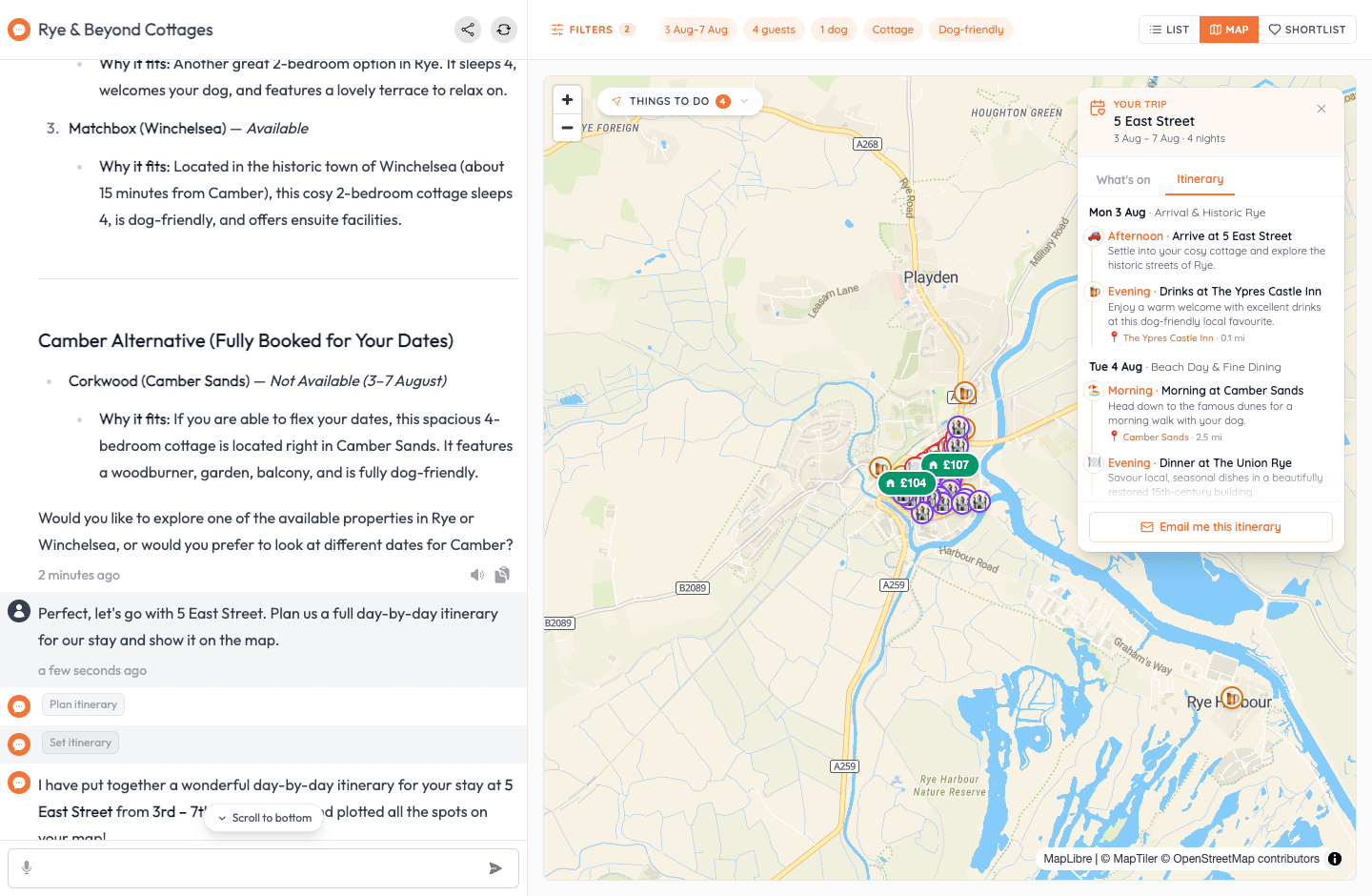The height and width of the screenshot is (896, 1372).
Task: Click Email me this itinerary button
Action: 1211,527
